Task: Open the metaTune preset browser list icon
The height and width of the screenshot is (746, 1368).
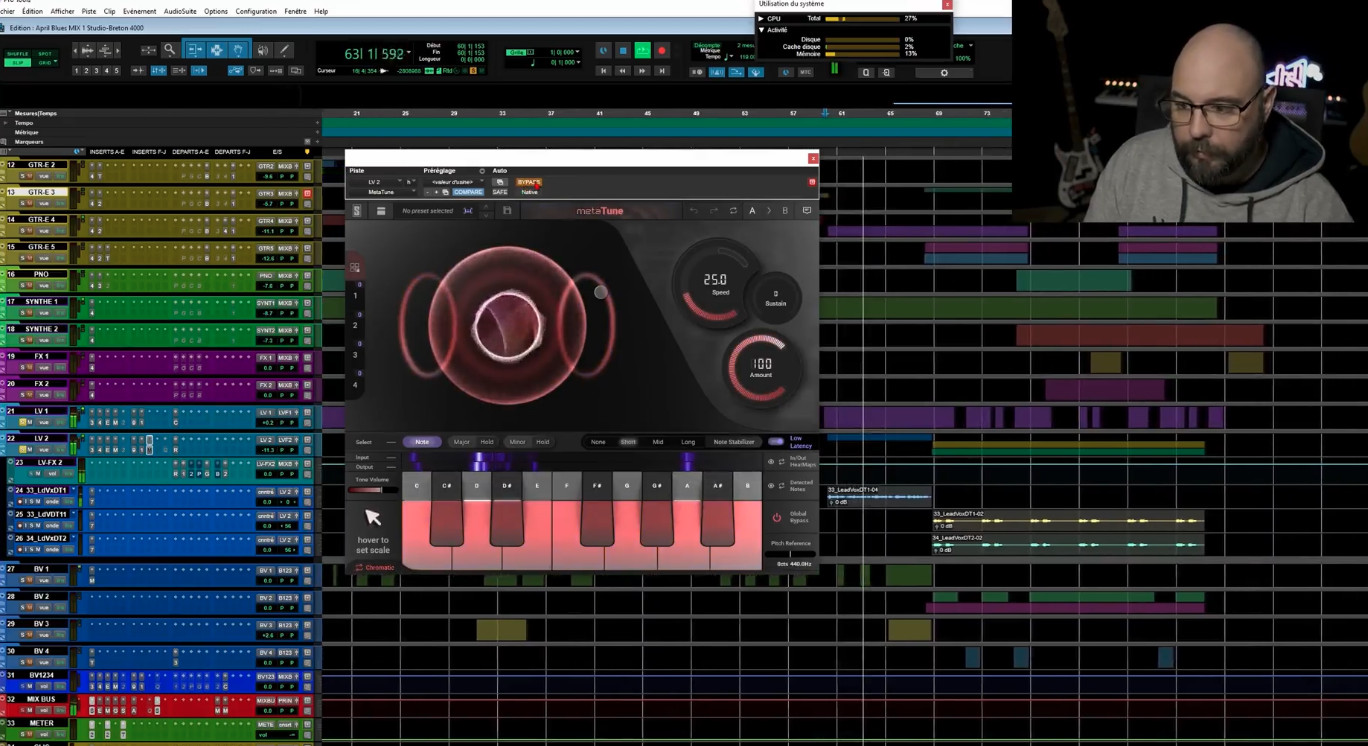Action: tap(381, 211)
